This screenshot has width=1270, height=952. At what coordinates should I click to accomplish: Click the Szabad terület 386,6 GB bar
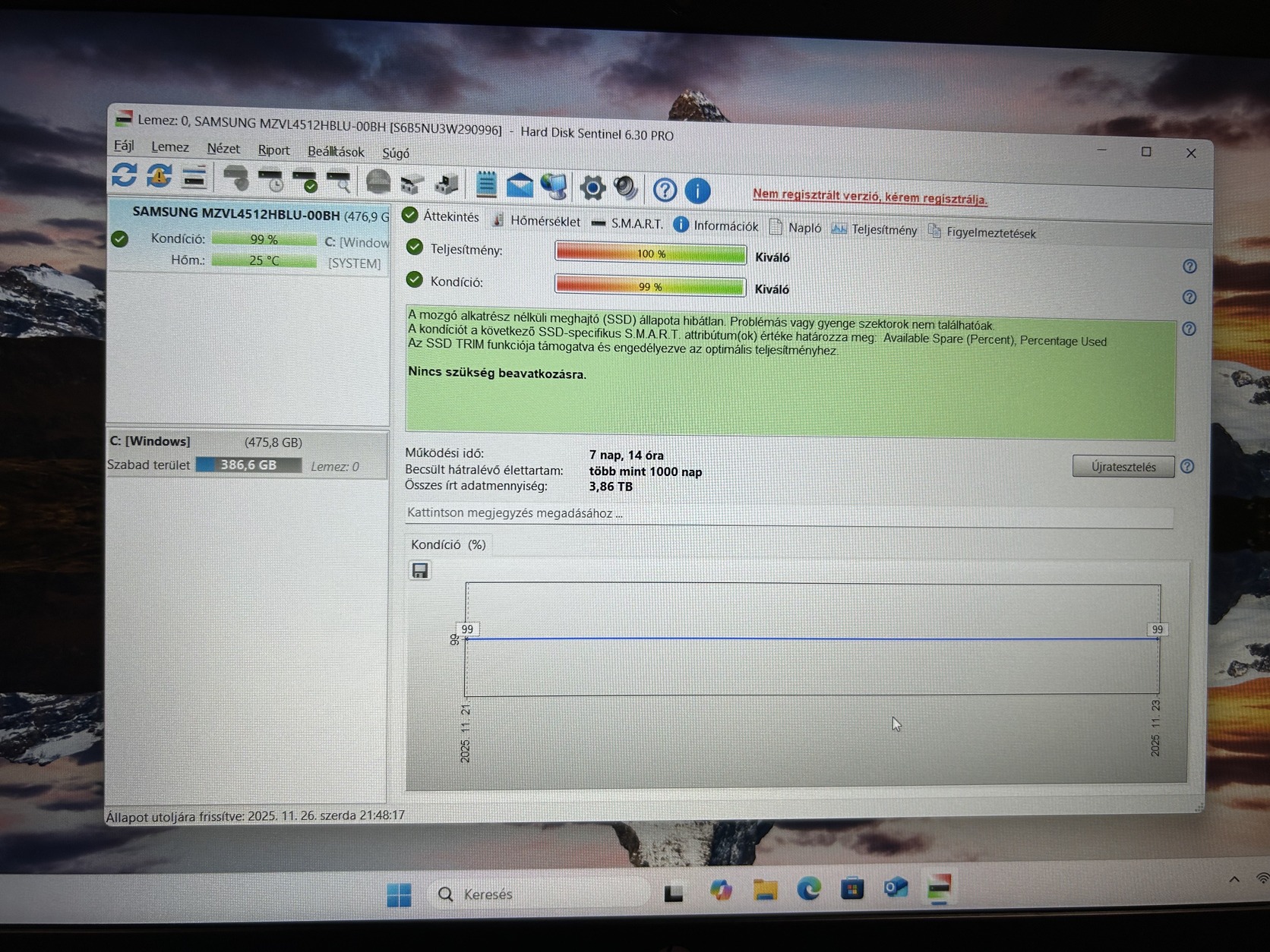point(248,465)
